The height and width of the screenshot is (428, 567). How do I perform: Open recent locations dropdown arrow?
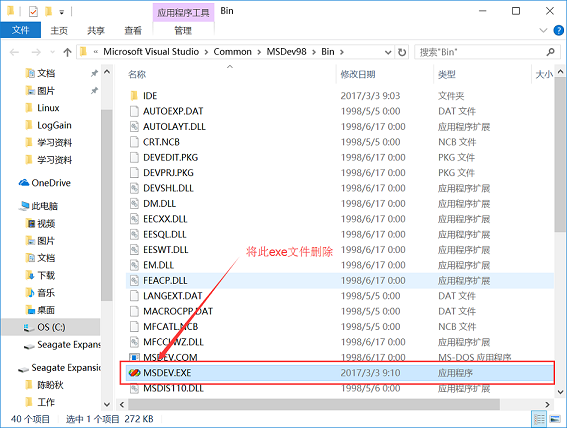coord(52,52)
